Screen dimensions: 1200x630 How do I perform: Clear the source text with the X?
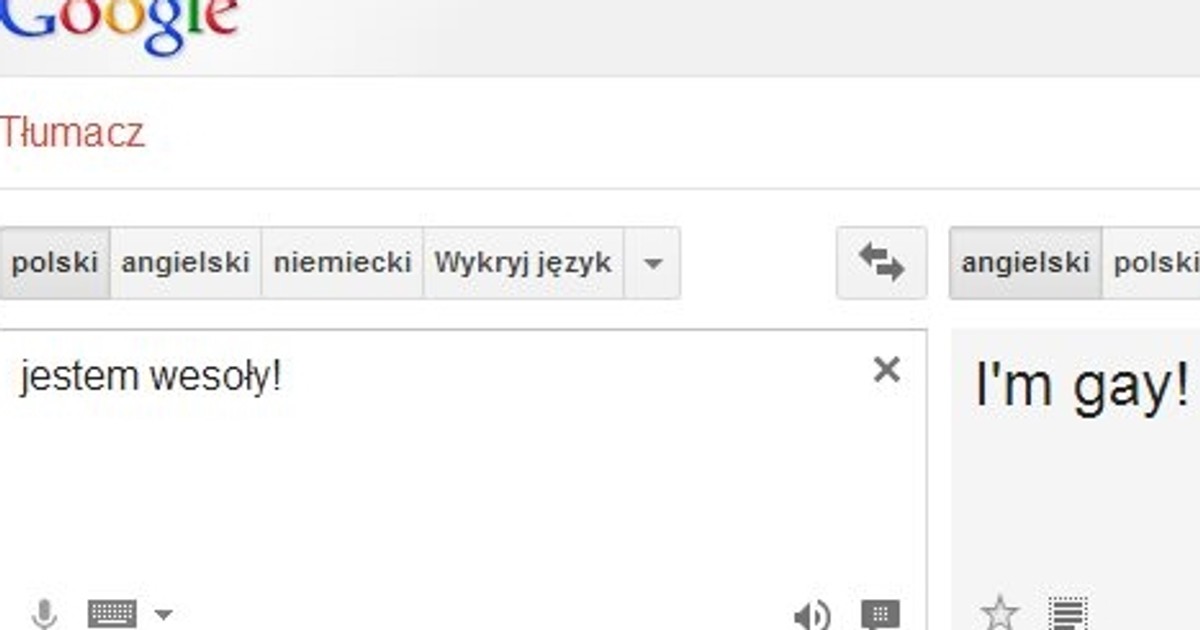coord(886,370)
